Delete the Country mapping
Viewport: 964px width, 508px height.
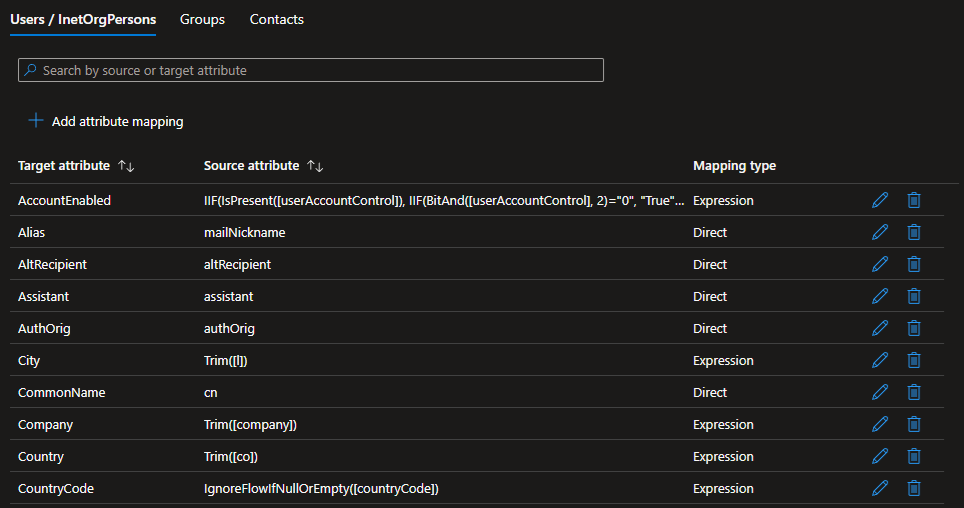coord(914,456)
